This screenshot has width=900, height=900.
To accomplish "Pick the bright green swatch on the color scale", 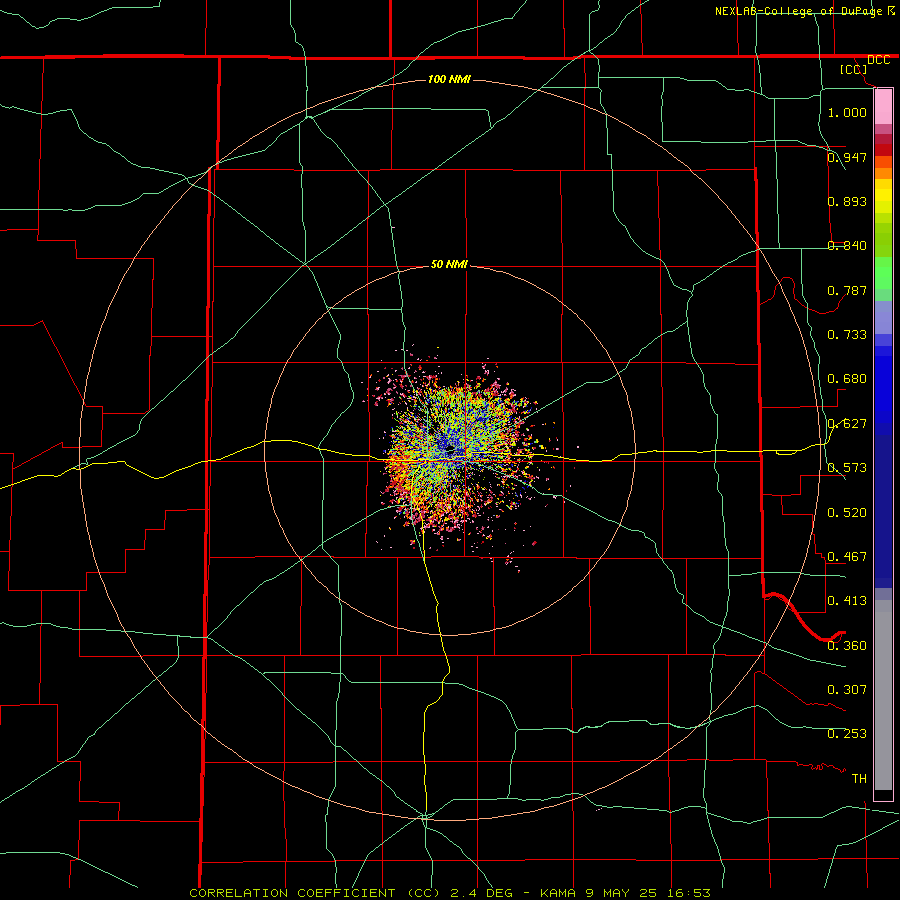I will (883, 273).
